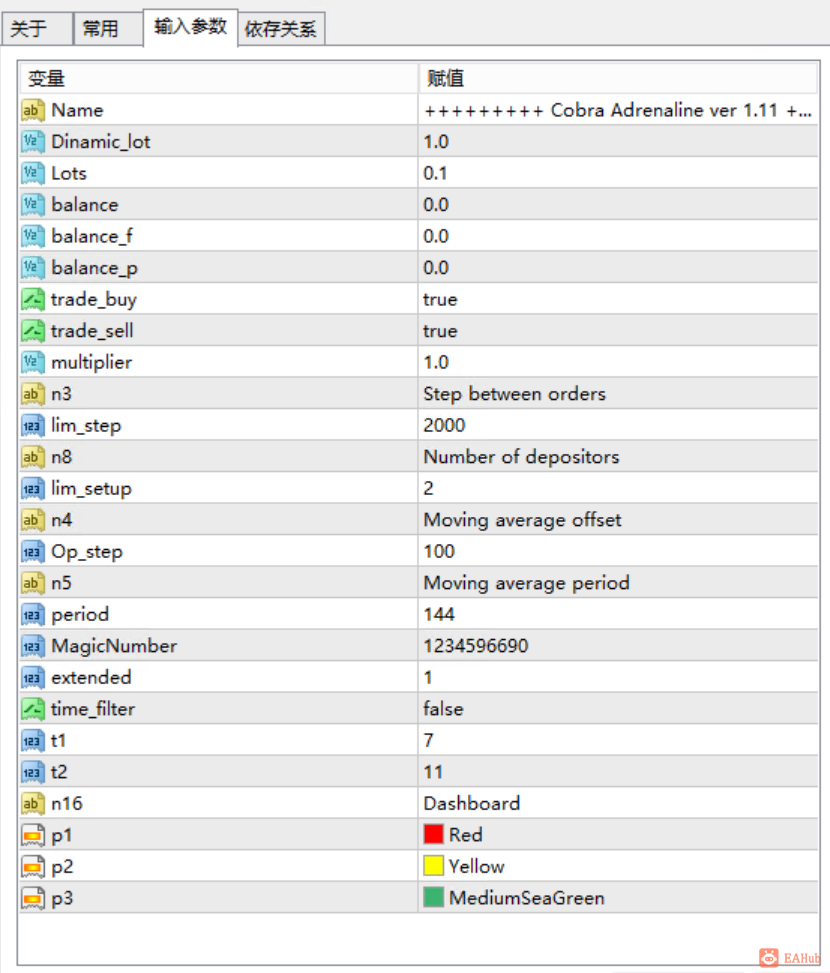Click the boolean icon beside trade_buy
The width and height of the screenshot is (830, 973).
coord(33,300)
